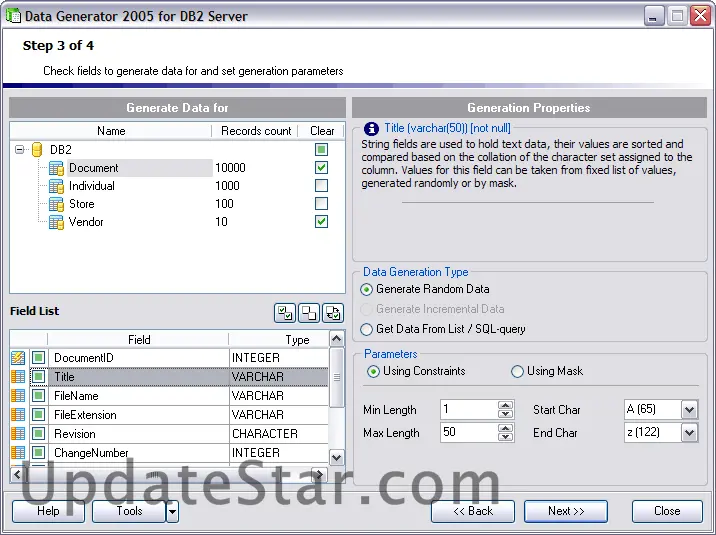The width and height of the screenshot is (716, 535).
Task: Toggle the checkbox of FileExtension field
Action: click(x=38, y=415)
